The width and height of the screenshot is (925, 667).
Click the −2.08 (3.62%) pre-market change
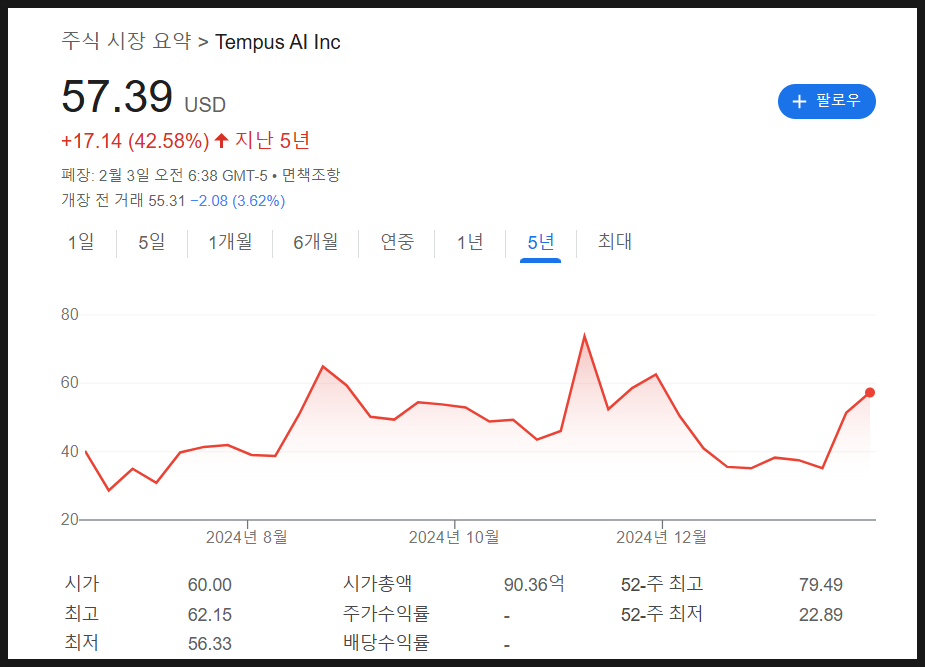coord(238,201)
